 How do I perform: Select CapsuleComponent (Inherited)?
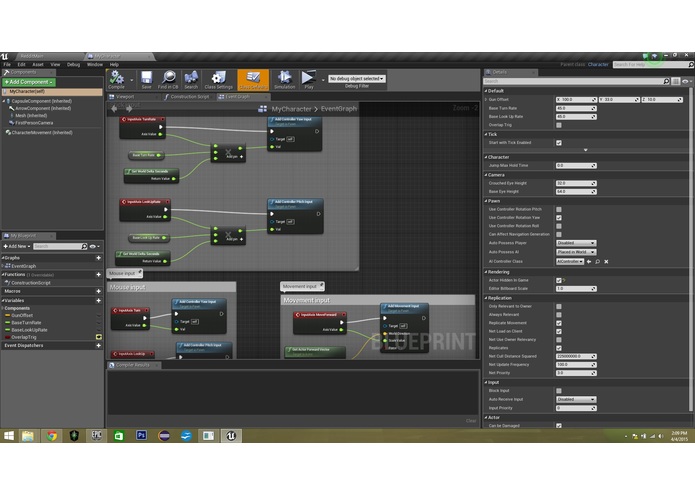tap(42, 101)
